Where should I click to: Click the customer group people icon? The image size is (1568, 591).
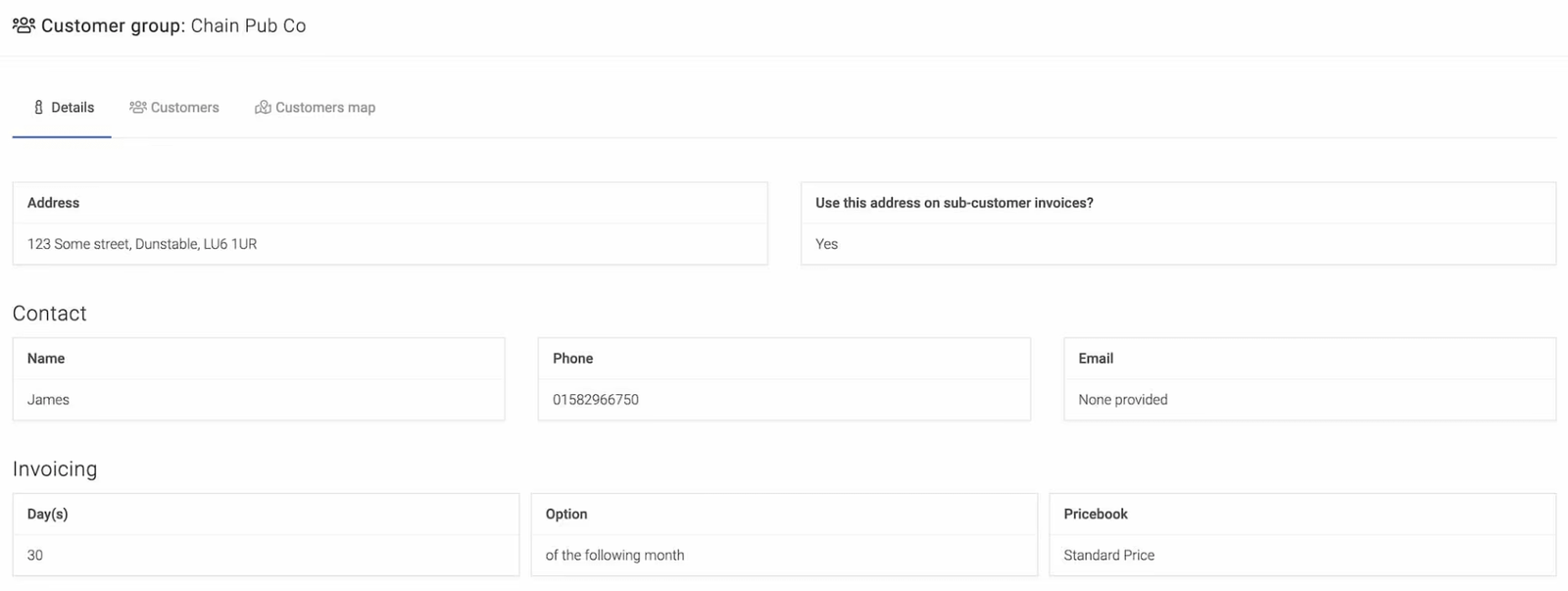23,25
